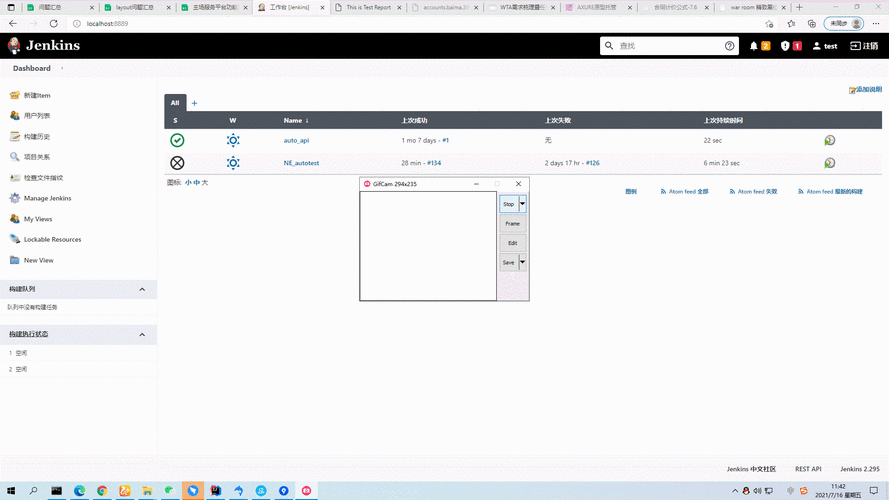The width and height of the screenshot is (889, 500).
Task: Sort table by S status column
Action: (x=175, y=120)
